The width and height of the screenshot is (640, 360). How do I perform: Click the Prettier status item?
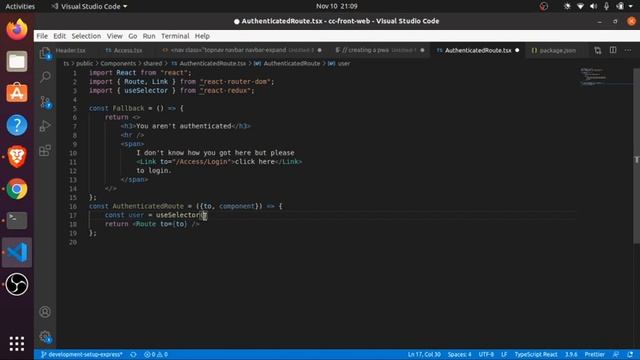(x=595, y=354)
